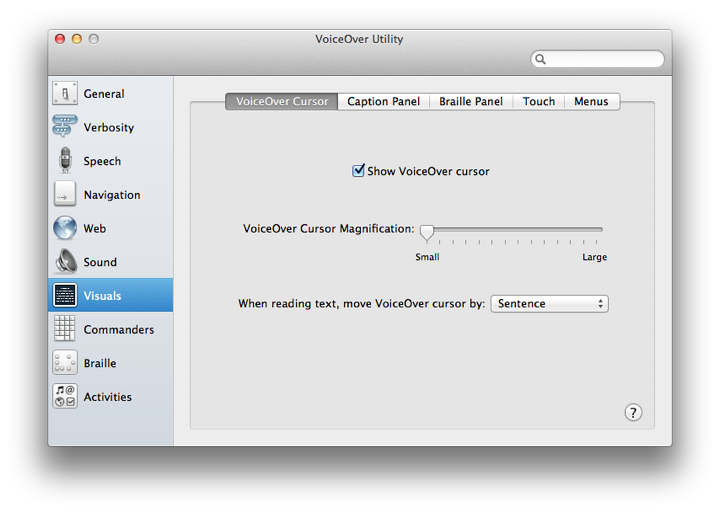The image size is (720, 513).
Task: Click the Sound label in sidebar
Action: [100, 262]
